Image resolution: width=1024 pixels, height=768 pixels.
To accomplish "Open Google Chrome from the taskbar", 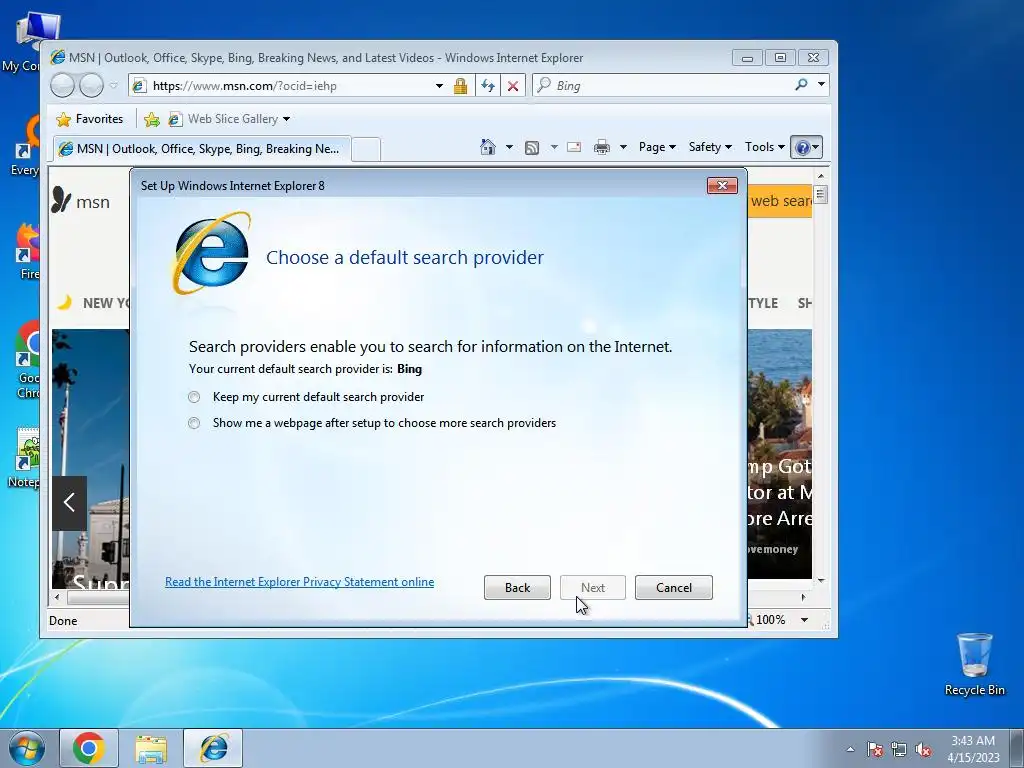I will [x=89, y=748].
